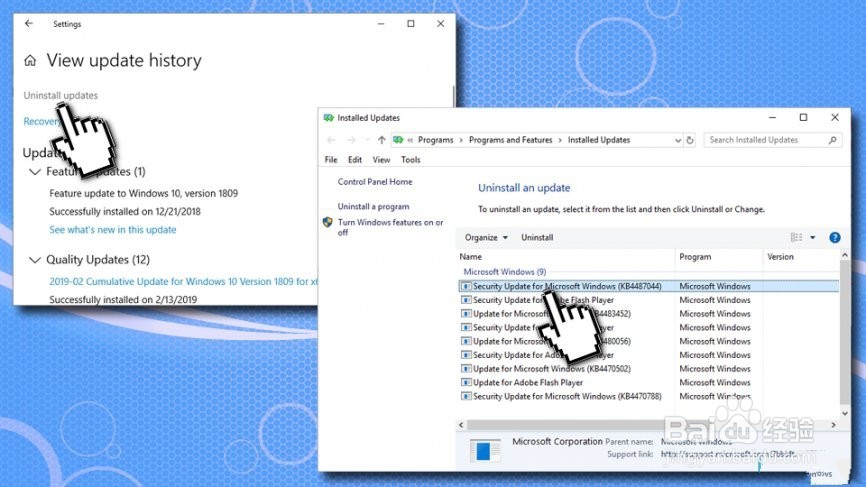Select the Programs breadcrumb
The width and height of the screenshot is (866, 487).
[435, 140]
